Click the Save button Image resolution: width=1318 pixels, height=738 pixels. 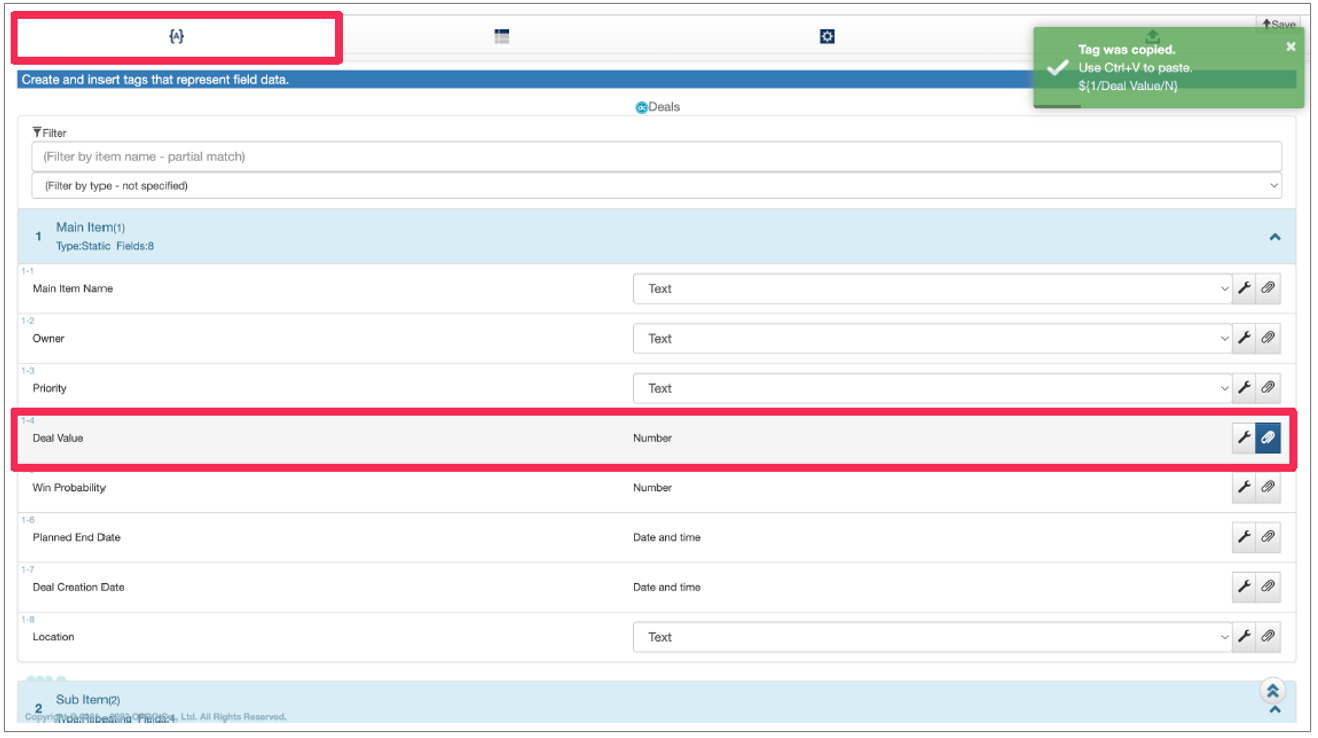(x=1277, y=24)
